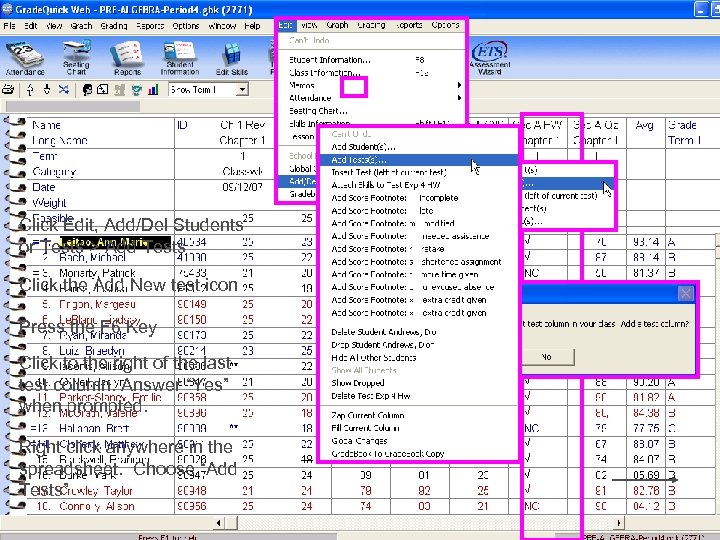
Task: Add Score Footnote: shortened assignment
Action: point(418,262)
